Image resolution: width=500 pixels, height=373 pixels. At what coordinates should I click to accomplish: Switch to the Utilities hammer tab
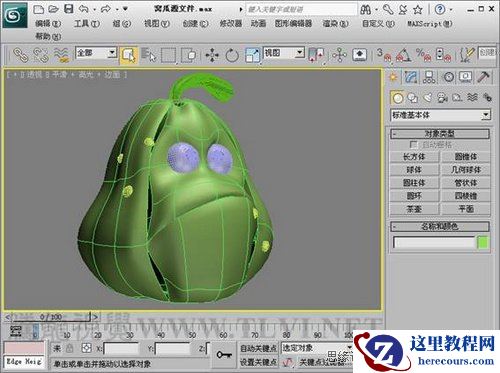483,77
